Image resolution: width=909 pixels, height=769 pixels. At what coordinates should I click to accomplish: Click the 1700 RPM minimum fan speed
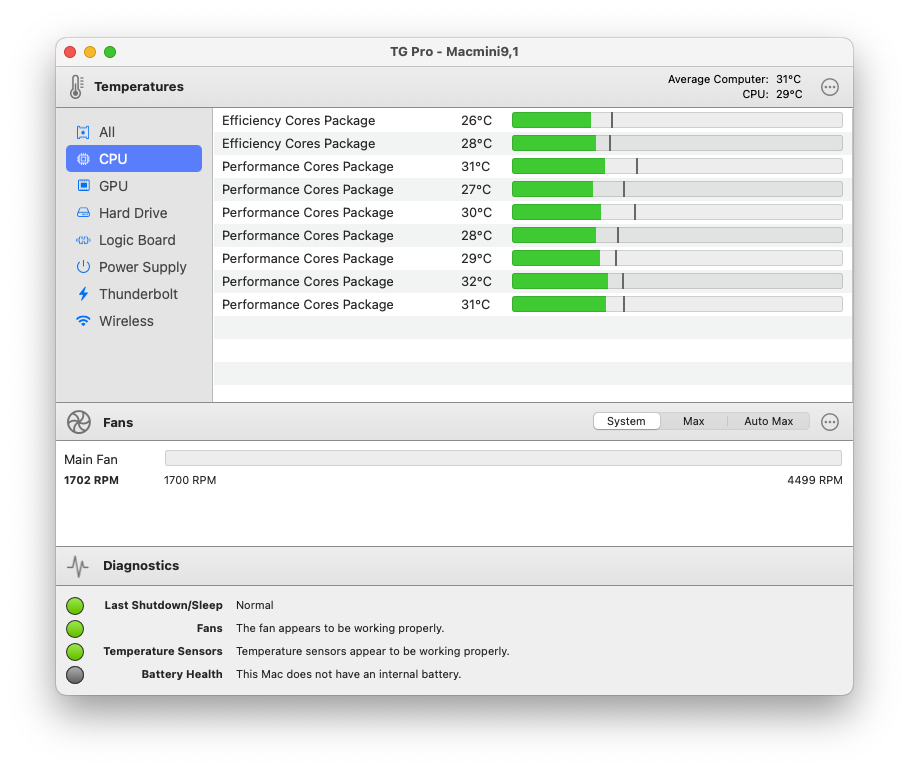pyautogui.click(x=190, y=480)
